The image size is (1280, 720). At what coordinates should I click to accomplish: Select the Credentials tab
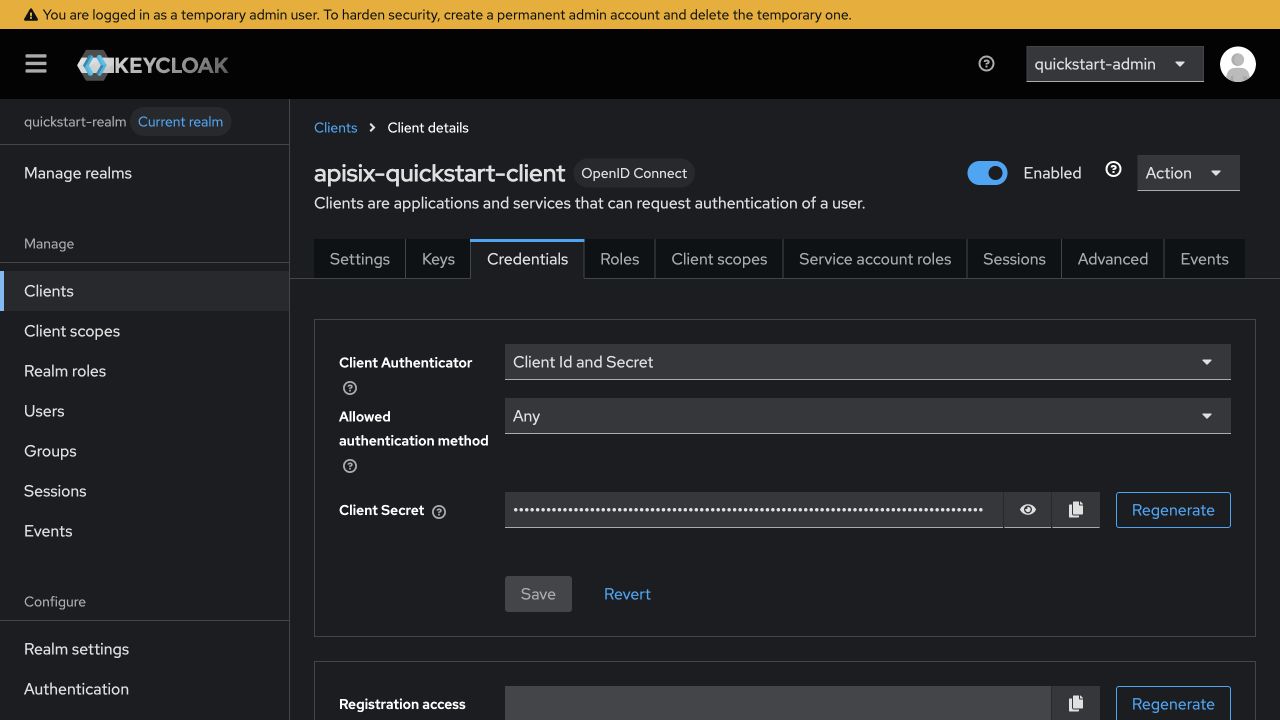click(527, 259)
